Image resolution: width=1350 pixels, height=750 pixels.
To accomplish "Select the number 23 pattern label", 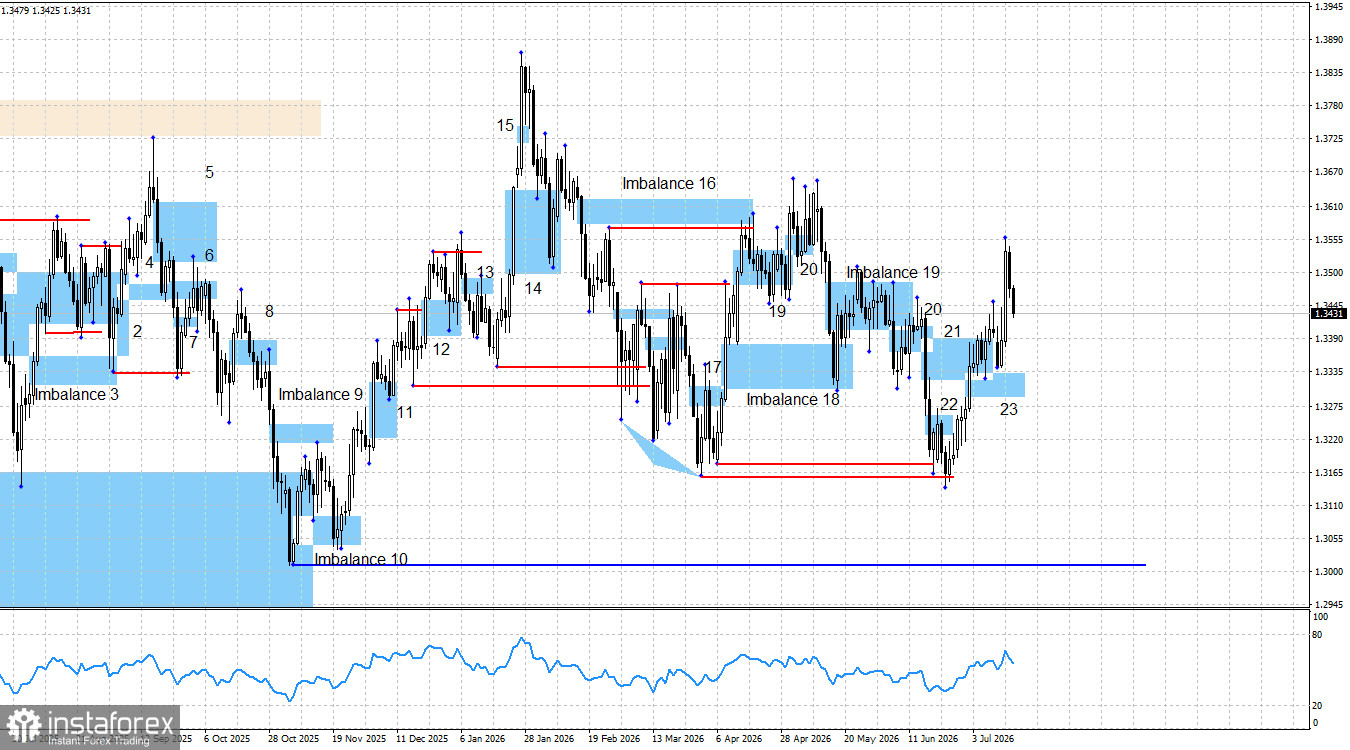I will [x=1009, y=409].
